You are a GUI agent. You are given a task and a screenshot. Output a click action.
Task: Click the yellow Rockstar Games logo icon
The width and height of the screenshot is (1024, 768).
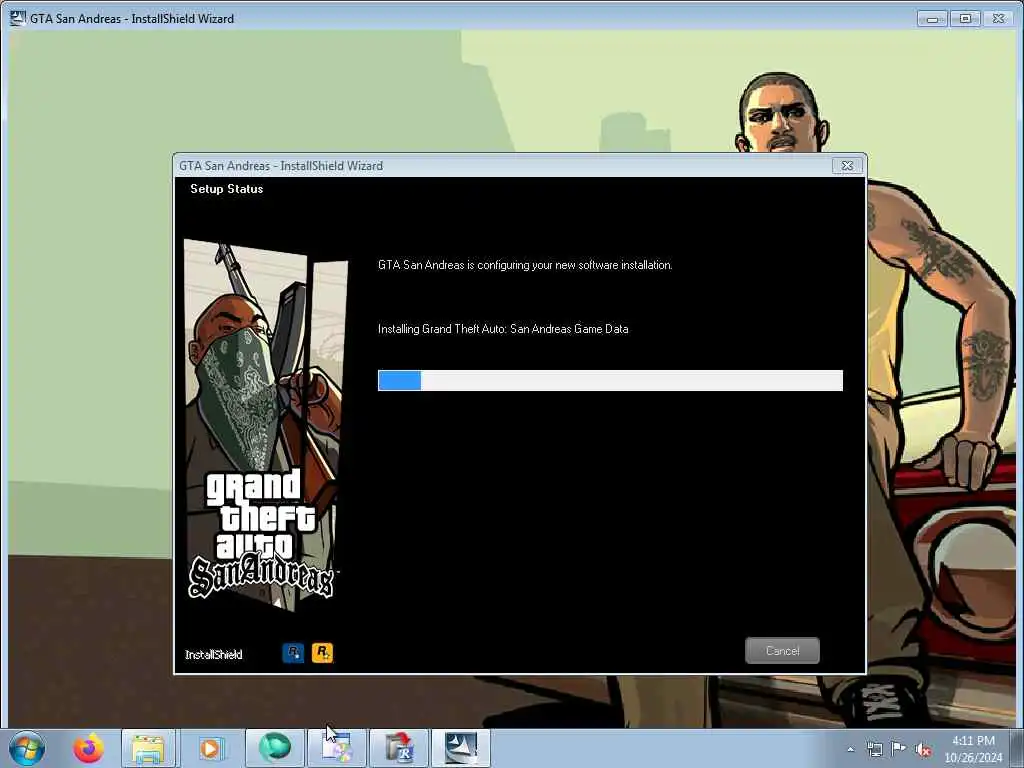[322, 652]
